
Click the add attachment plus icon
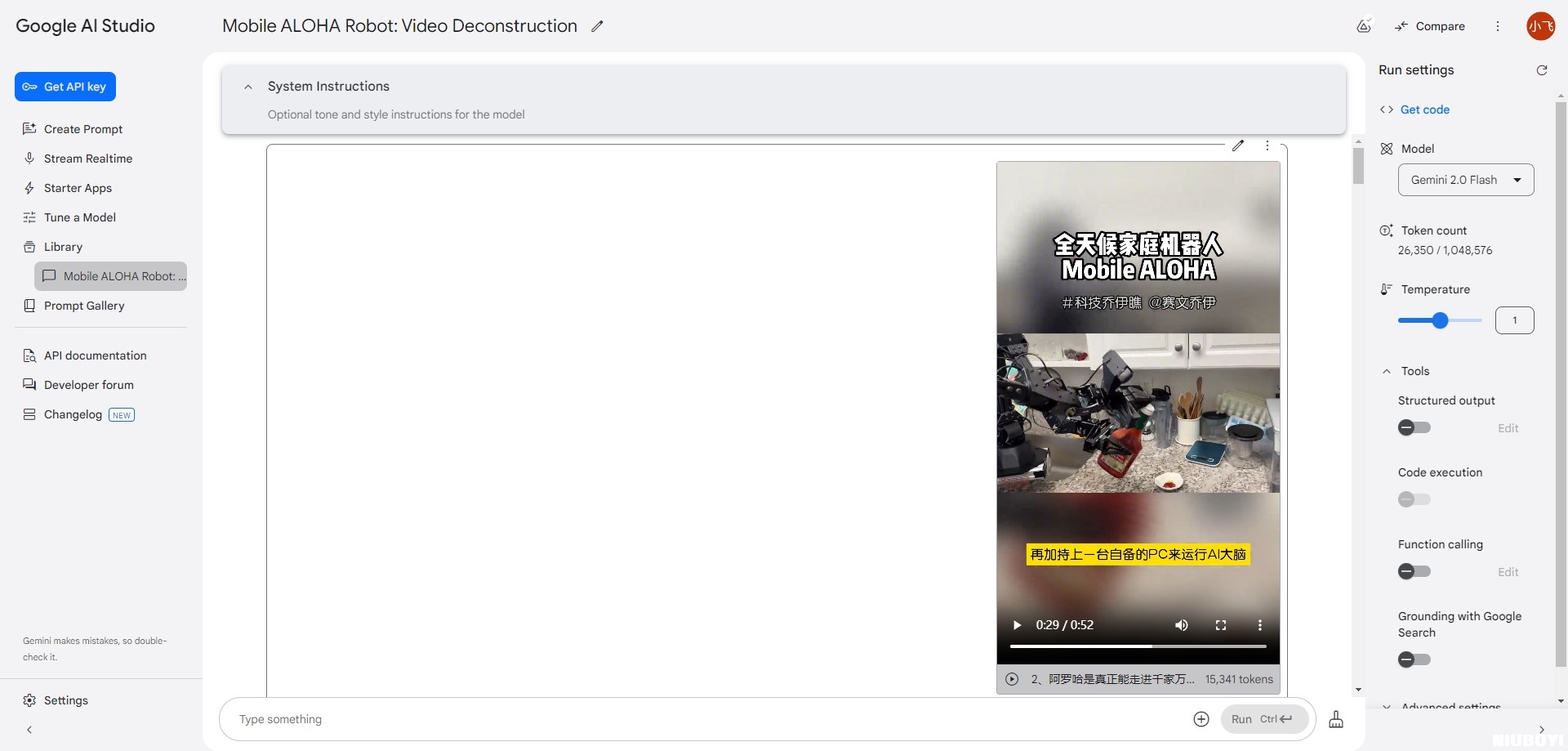click(x=1201, y=719)
